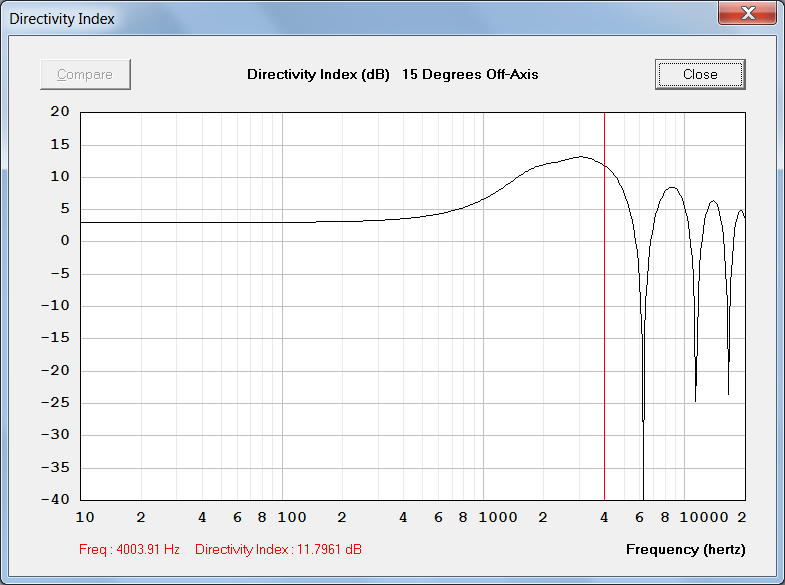Click the 100 label on frequency axis
The image size is (785, 585).
click(292, 517)
